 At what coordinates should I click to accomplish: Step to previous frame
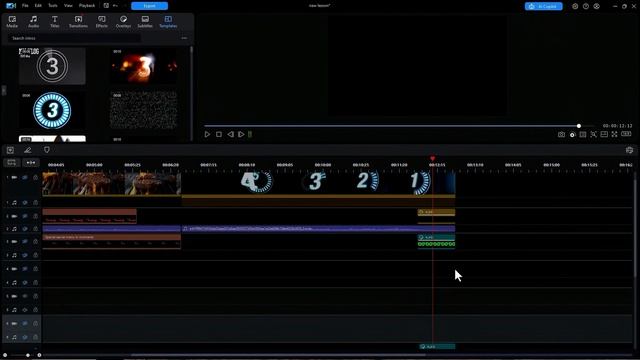click(x=230, y=134)
